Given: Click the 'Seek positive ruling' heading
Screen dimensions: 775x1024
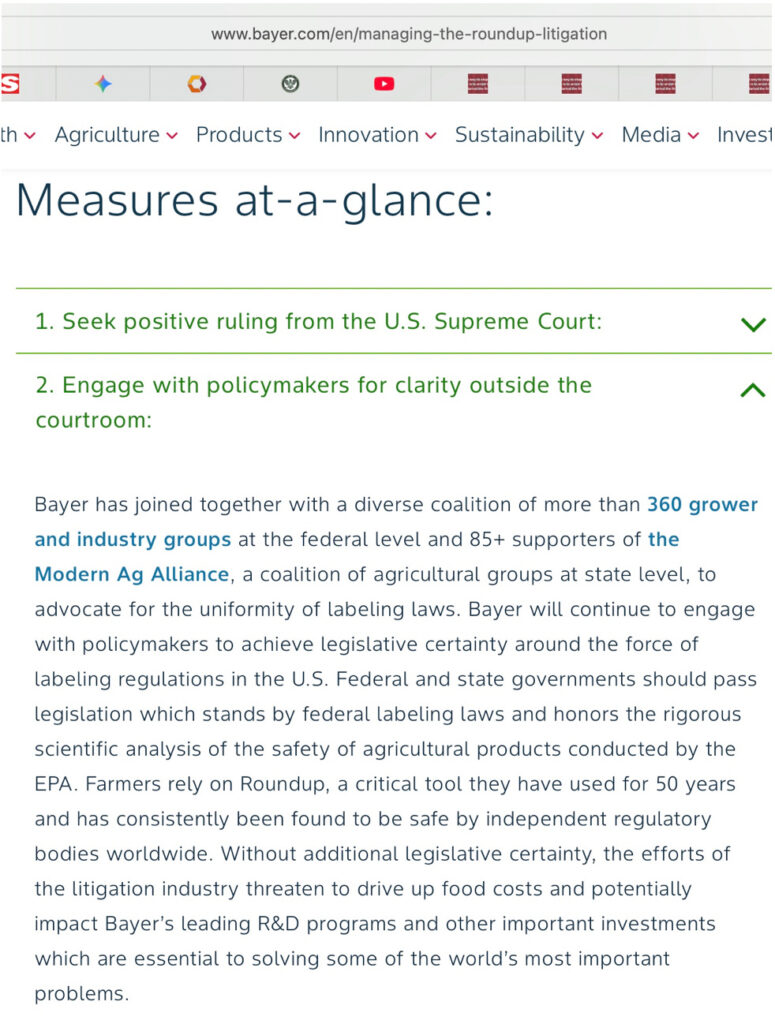Looking at the screenshot, I should (x=318, y=321).
